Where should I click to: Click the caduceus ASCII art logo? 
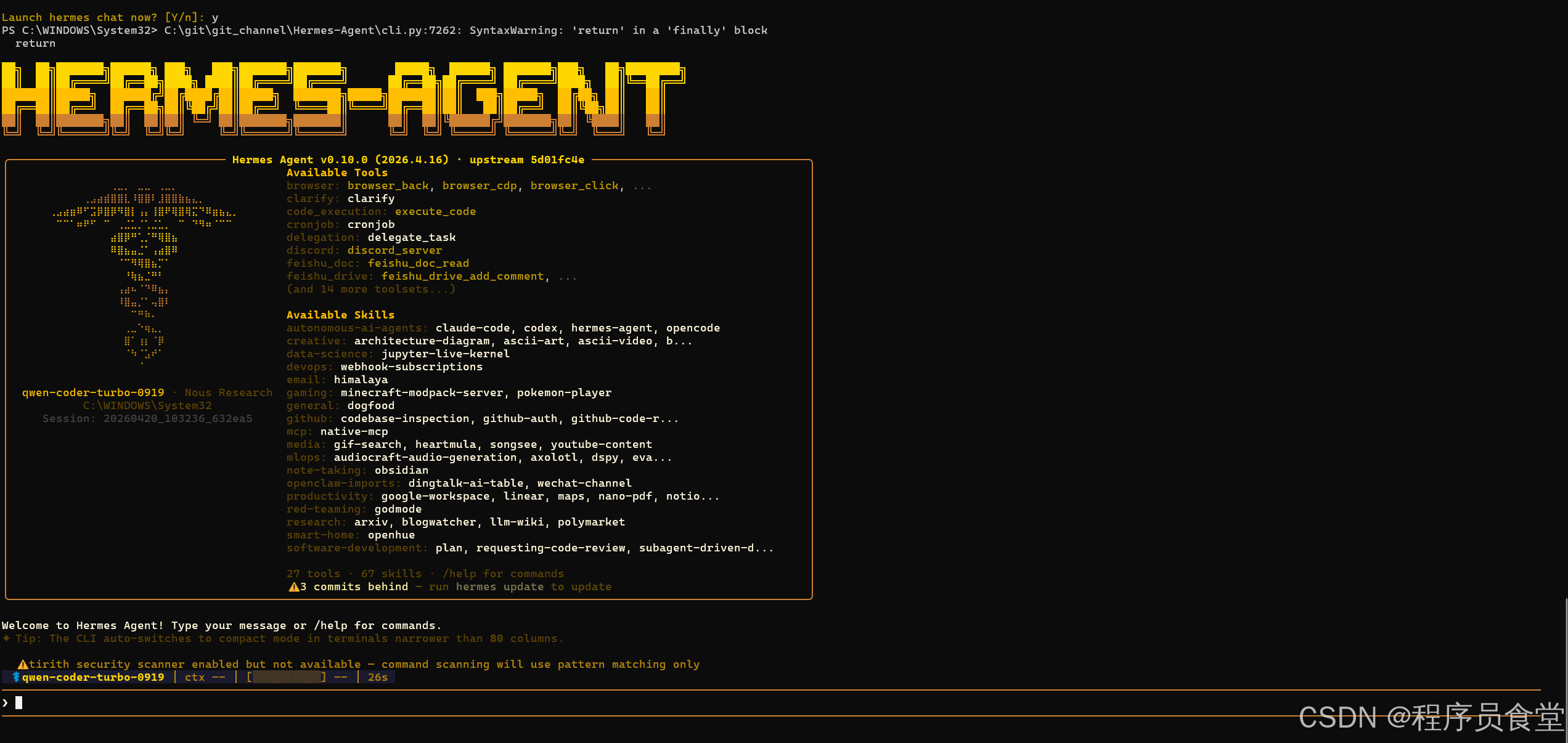point(144,274)
